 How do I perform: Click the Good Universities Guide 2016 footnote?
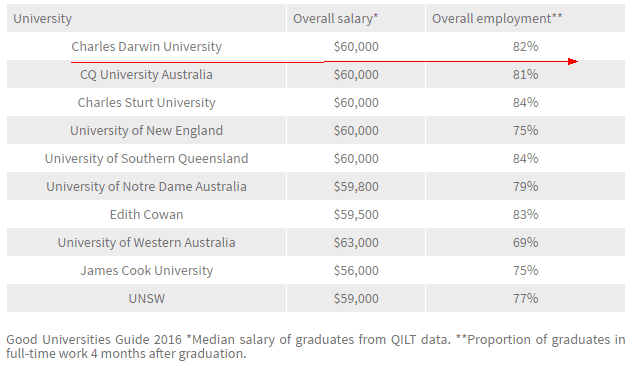[x=316, y=346]
